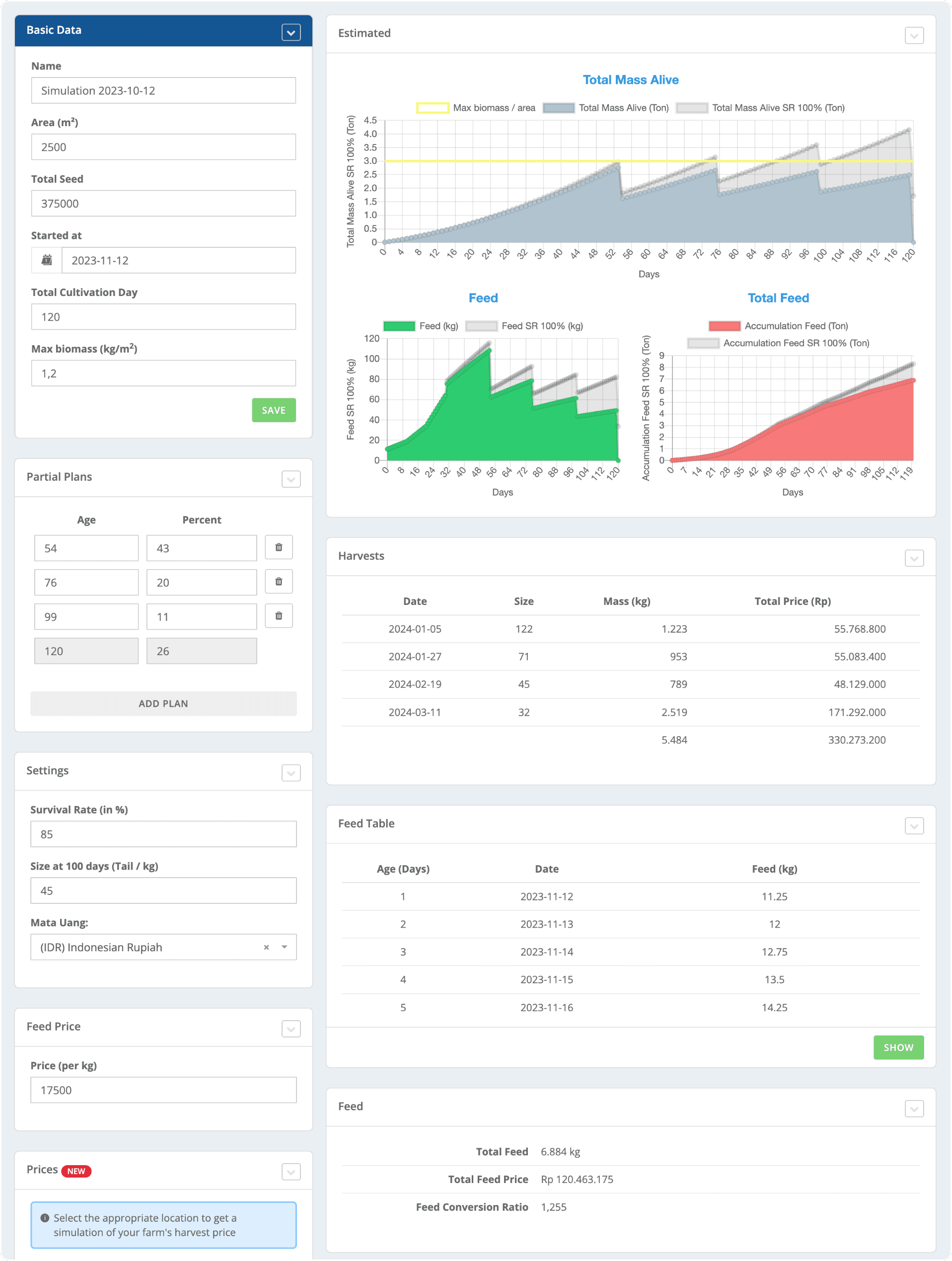The image size is (952, 1261).
Task: Toggle Feed SR 100% (kg) legend swatch
Action: click(x=481, y=326)
